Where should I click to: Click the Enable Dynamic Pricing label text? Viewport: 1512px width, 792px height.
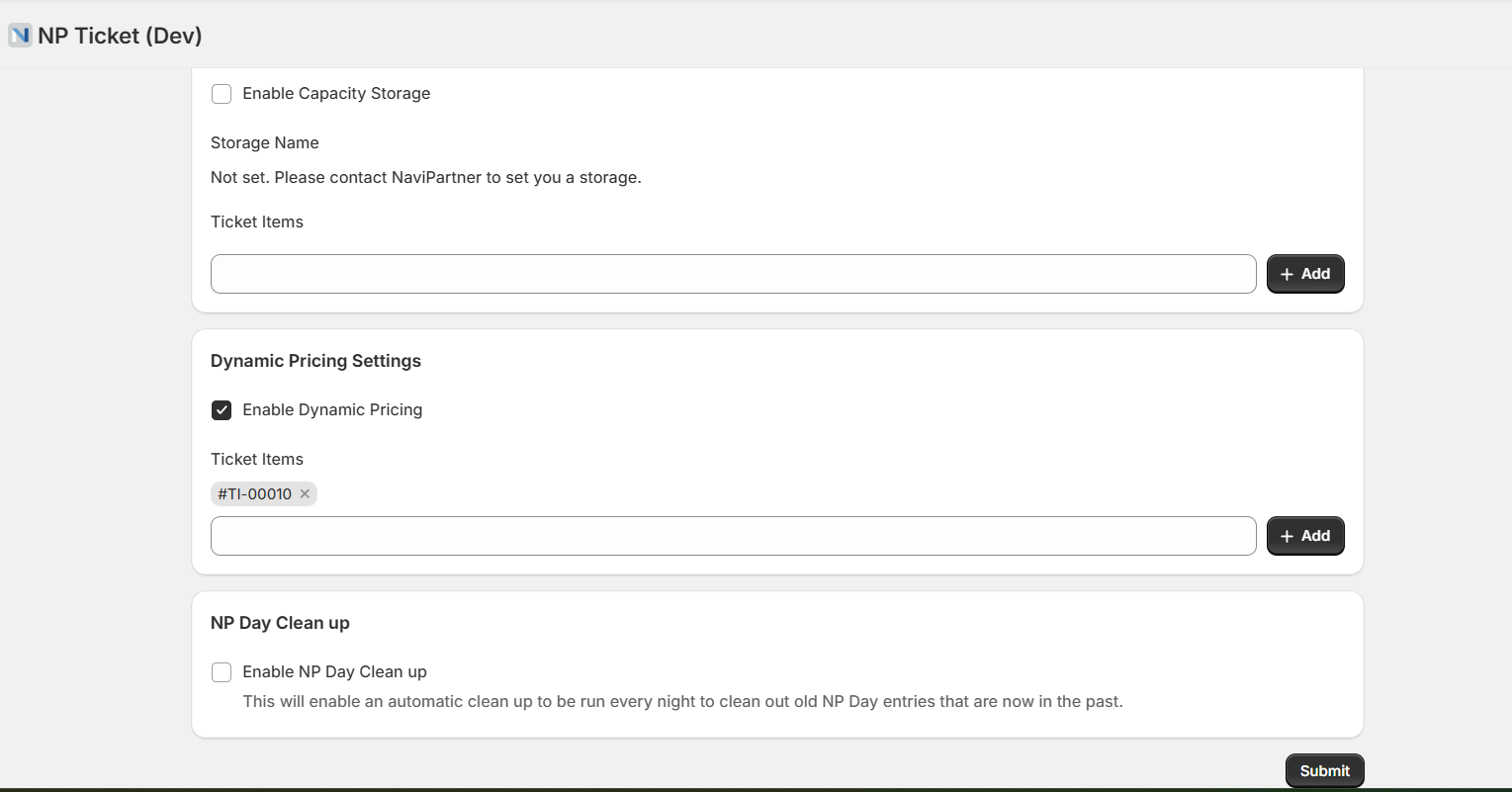coord(332,410)
